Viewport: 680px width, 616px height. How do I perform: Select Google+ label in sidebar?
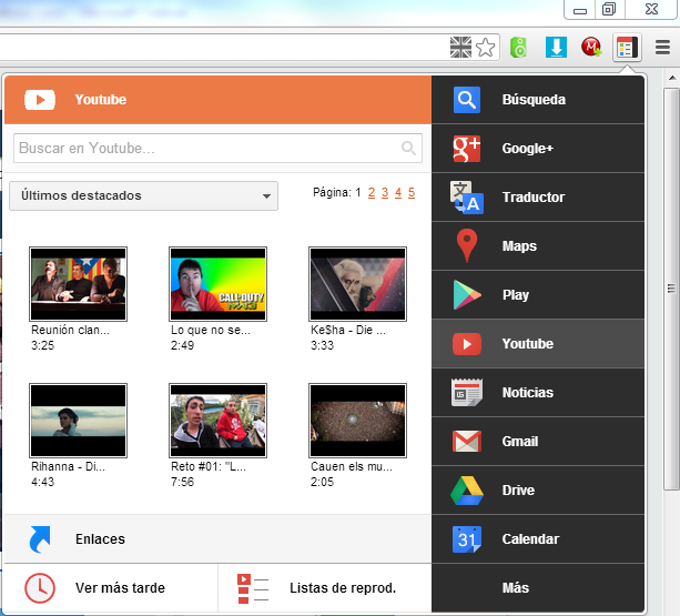point(528,149)
